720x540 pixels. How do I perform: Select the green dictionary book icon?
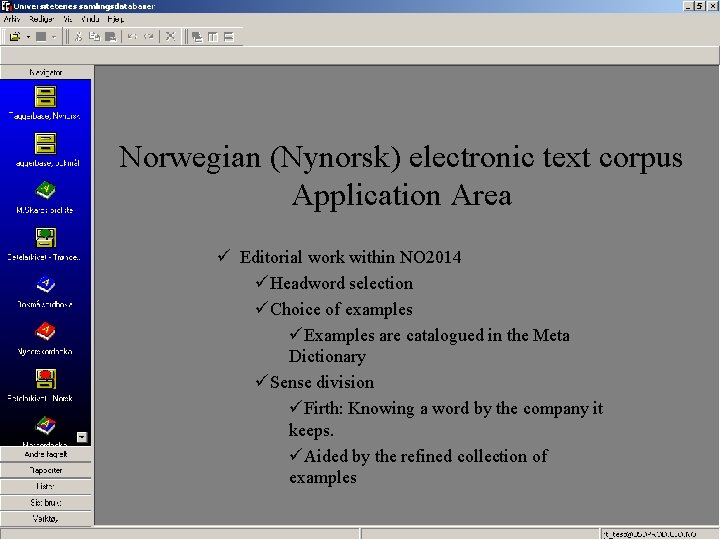pos(45,190)
